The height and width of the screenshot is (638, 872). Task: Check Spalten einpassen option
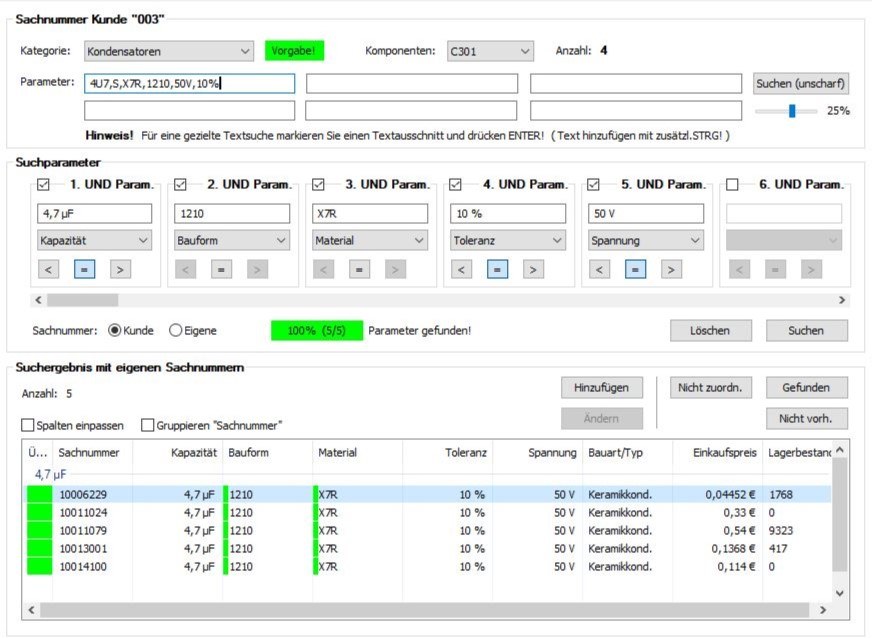point(28,426)
